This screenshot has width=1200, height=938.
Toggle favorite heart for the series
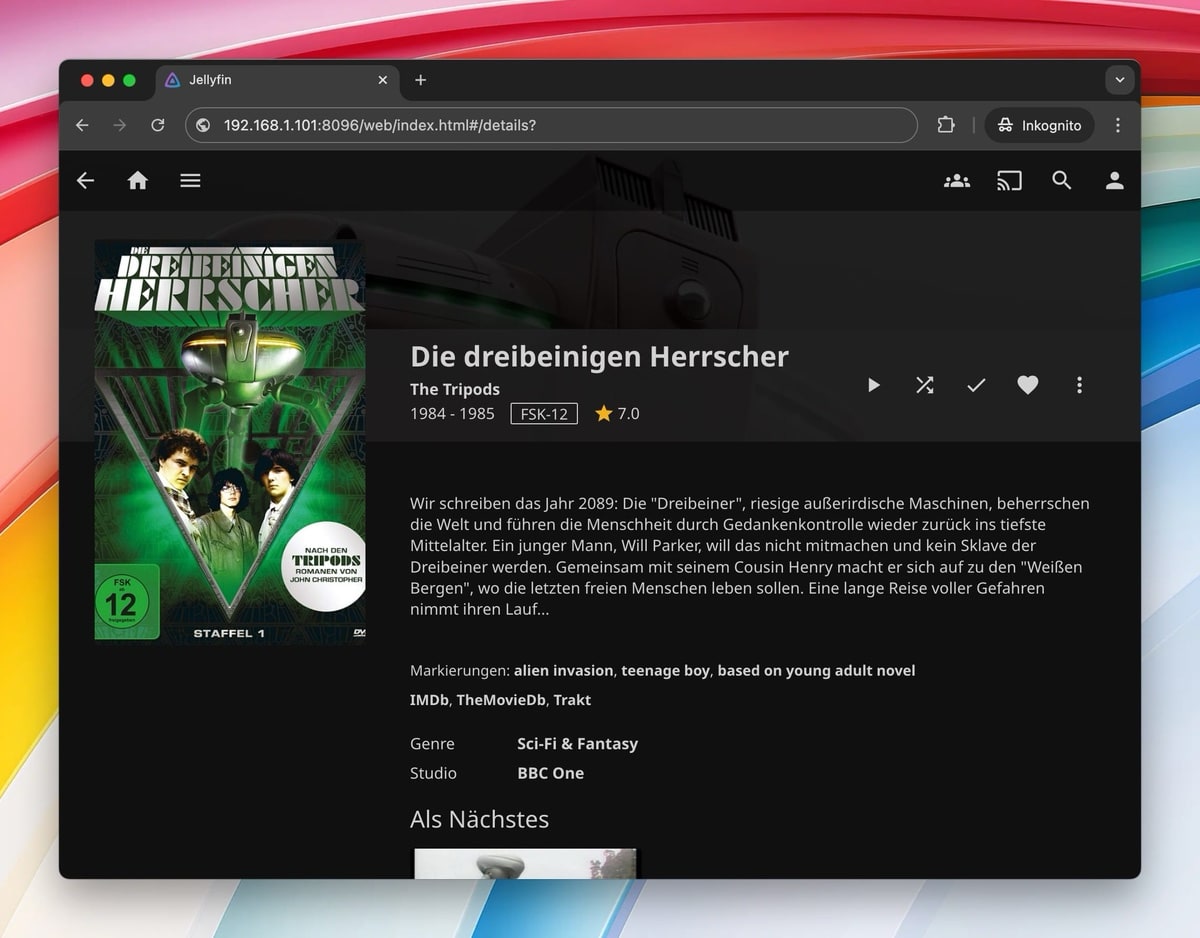(x=1028, y=385)
